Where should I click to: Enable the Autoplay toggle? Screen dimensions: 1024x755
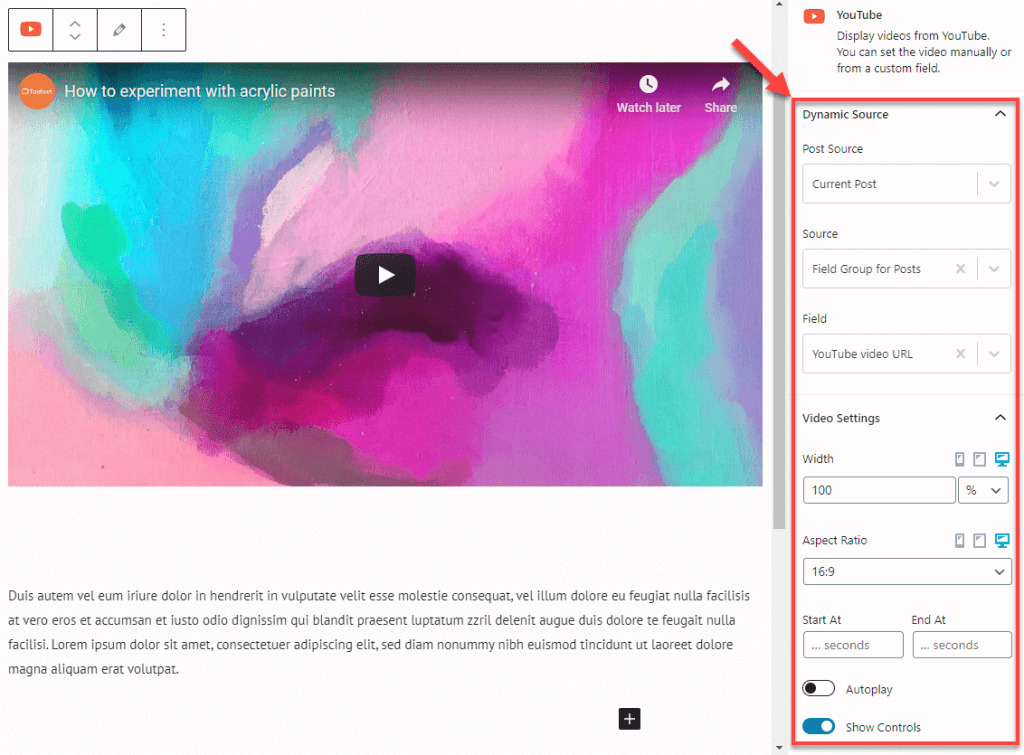point(818,689)
